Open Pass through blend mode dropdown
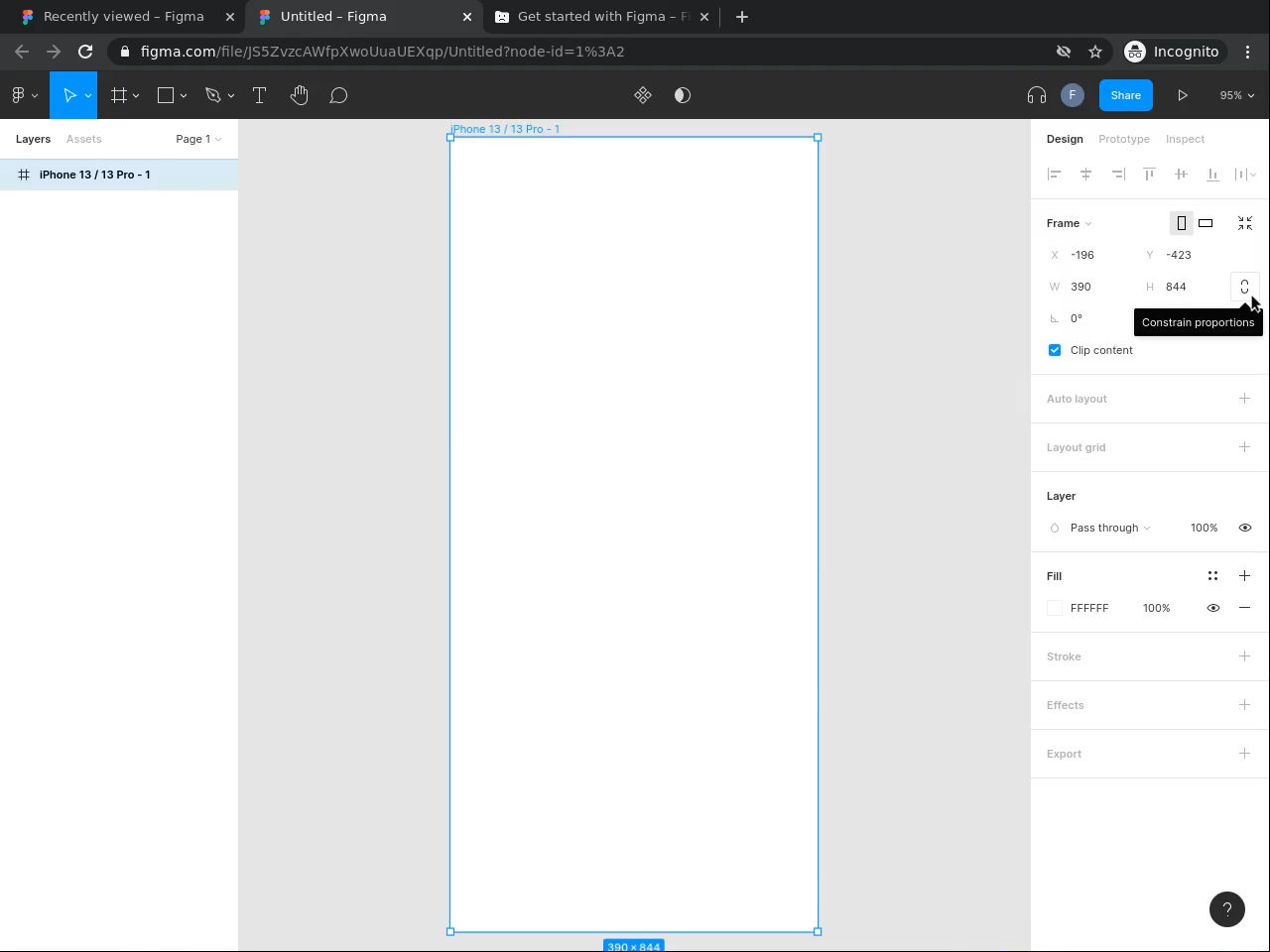 (x=1110, y=528)
